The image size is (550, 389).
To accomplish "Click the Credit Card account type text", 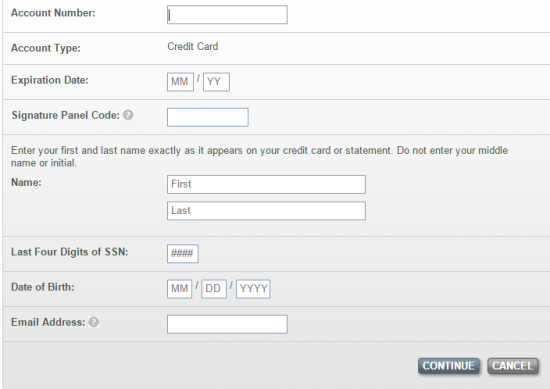I will (x=193, y=46).
